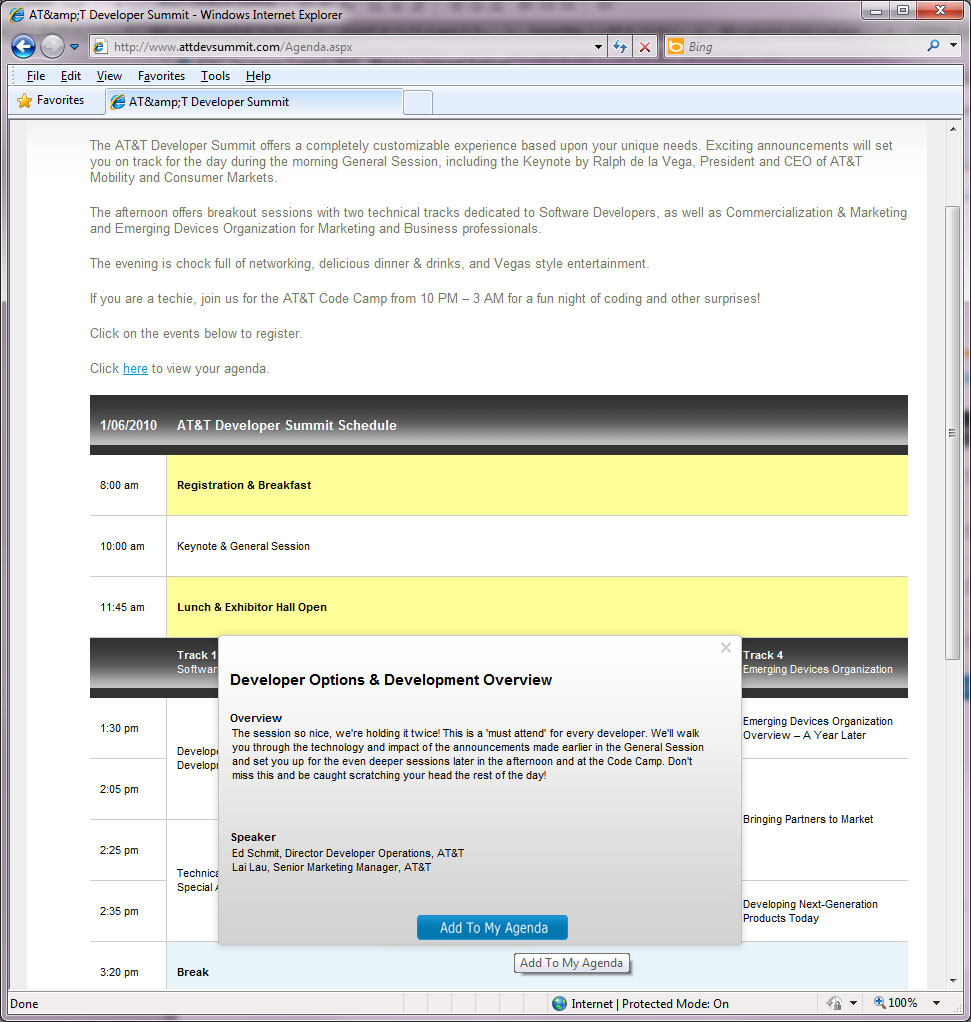
Task: Click the Bing search input box
Action: (804, 47)
